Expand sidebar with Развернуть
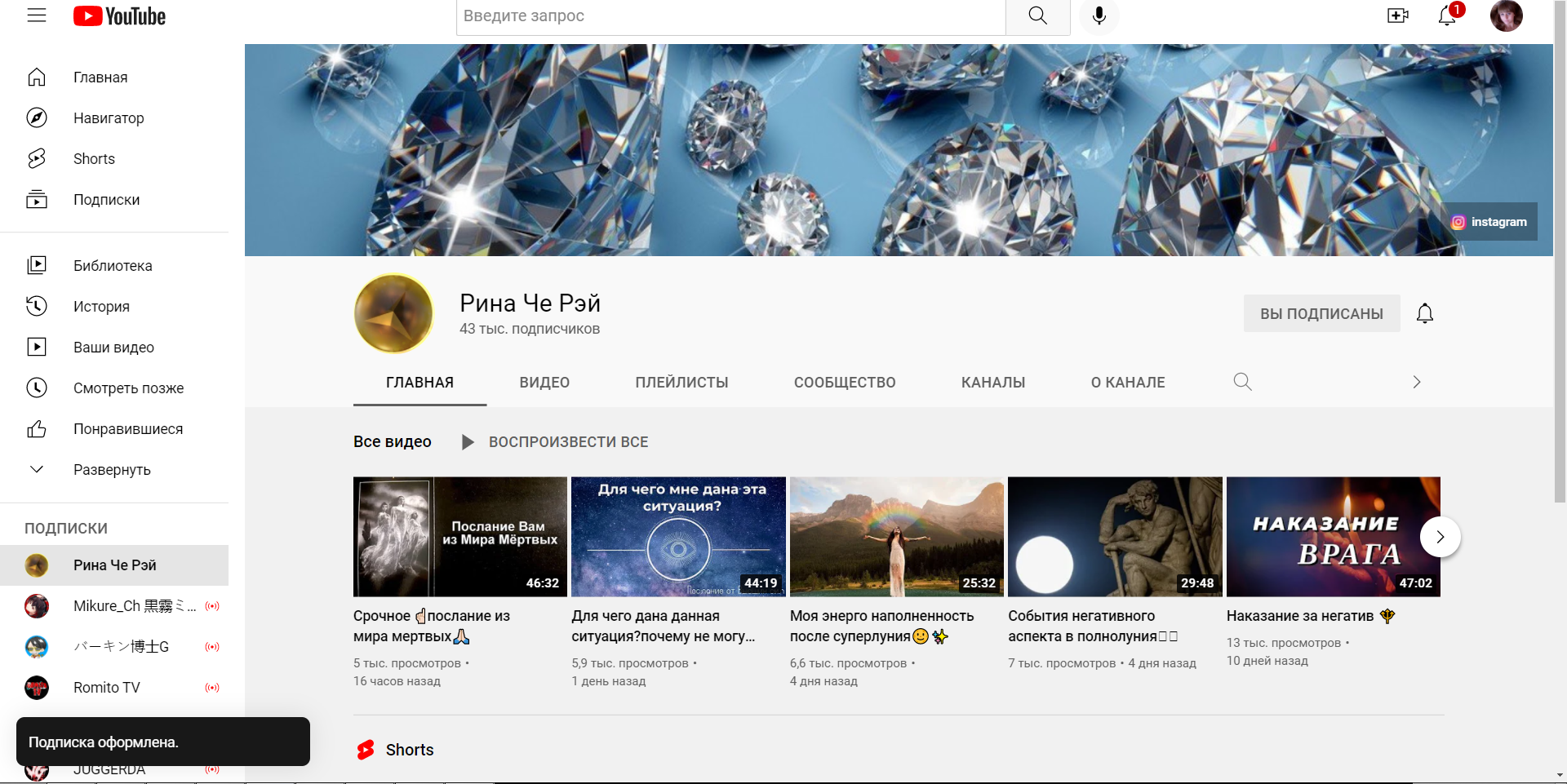Image resolution: width=1567 pixels, height=784 pixels. pos(114,470)
